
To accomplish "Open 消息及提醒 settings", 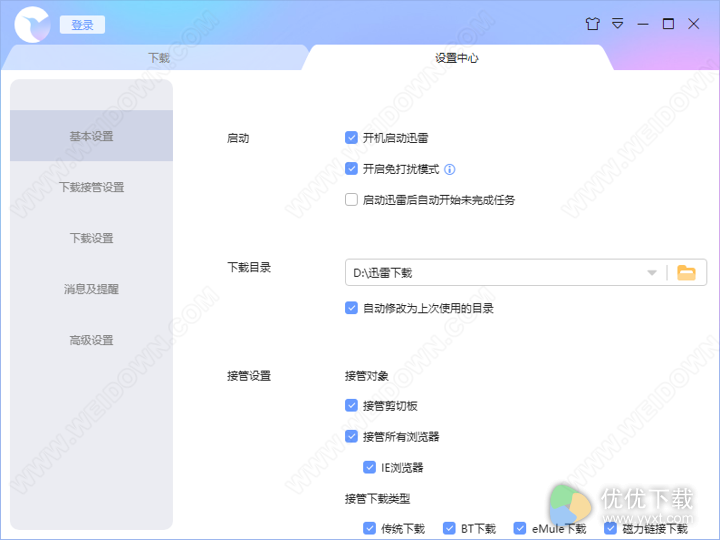I will [x=91, y=289].
